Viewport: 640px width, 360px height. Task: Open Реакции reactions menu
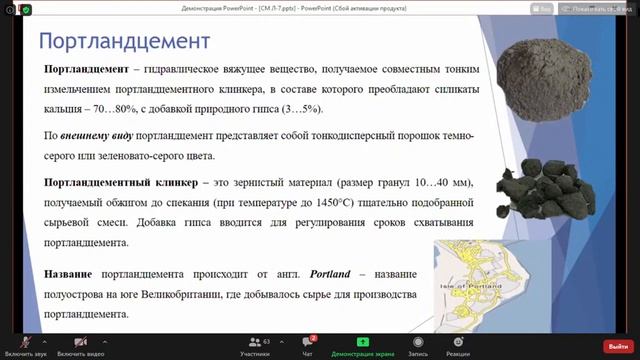(458, 346)
